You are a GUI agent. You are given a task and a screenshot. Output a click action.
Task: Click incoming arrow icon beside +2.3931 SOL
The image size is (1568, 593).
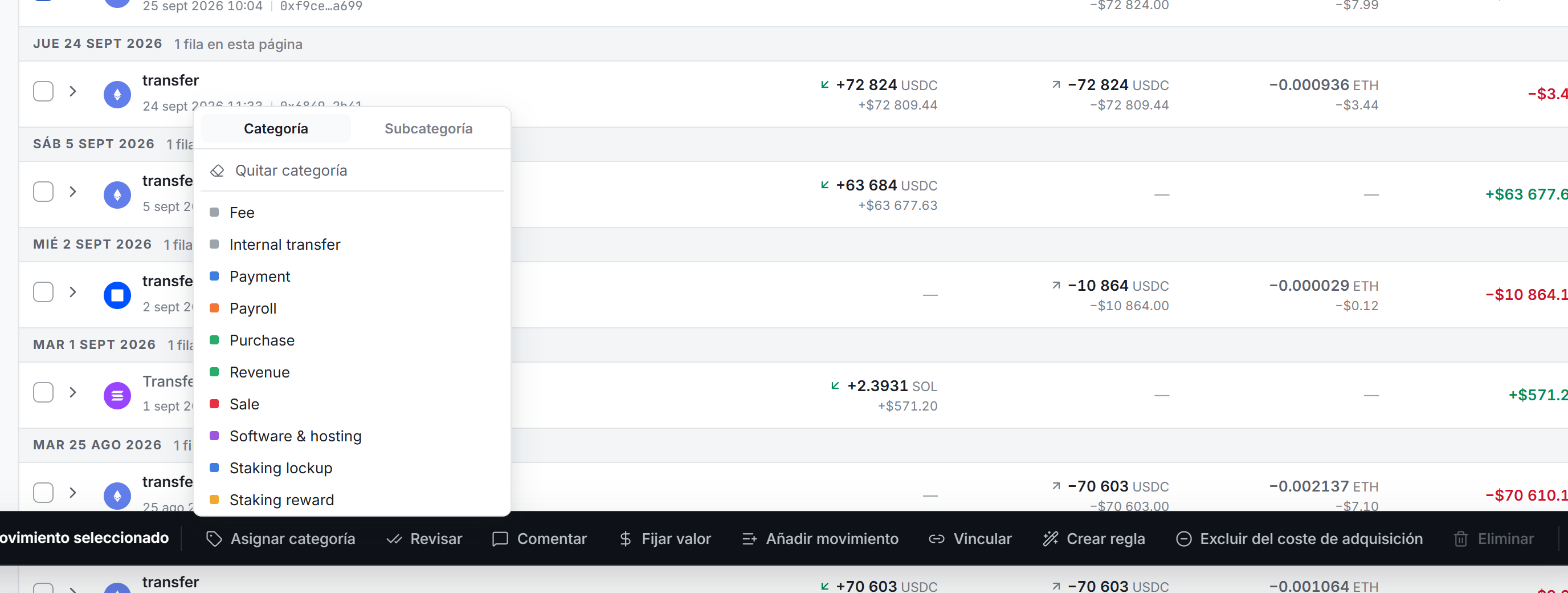(x=835, y=385)
